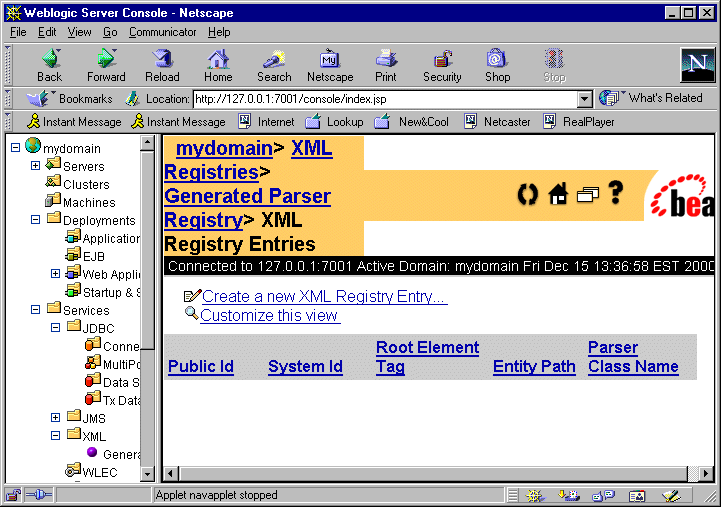Click in the Location URL field

(385, 99)
